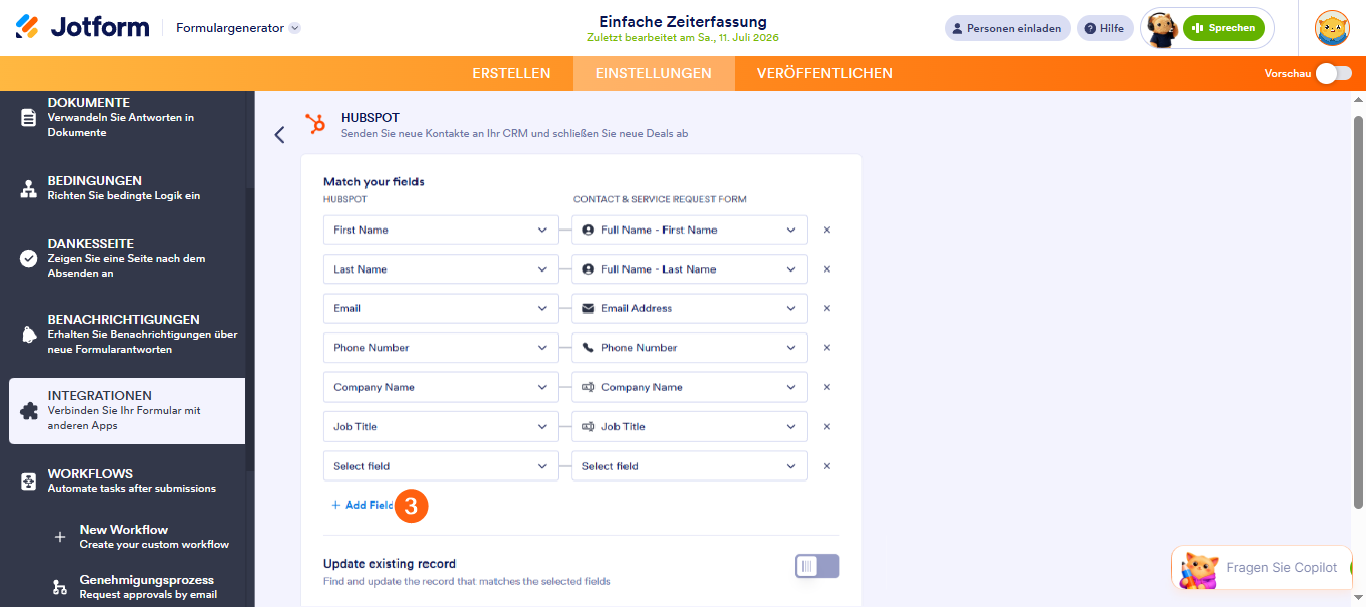Open form field Email Address dropdown

(689, 308)
